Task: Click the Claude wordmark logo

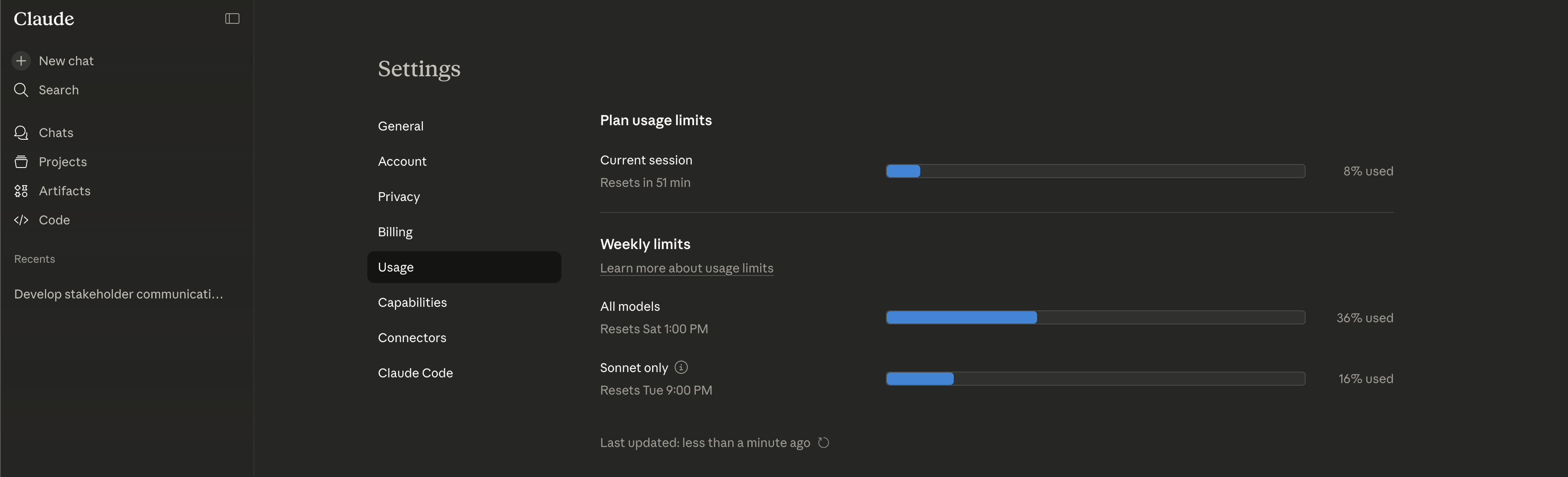Action: pyautogui.click(x=43, y=18)
